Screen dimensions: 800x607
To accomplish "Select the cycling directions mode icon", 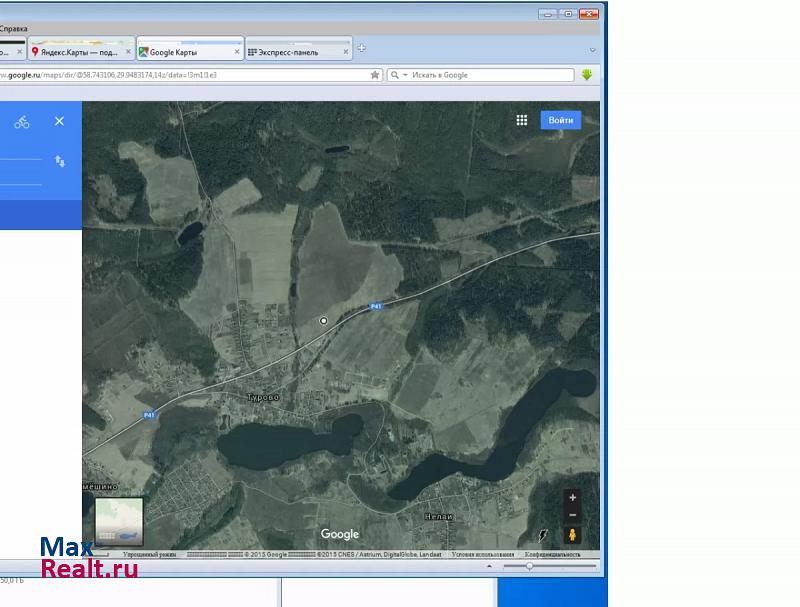I will (22, 122).
